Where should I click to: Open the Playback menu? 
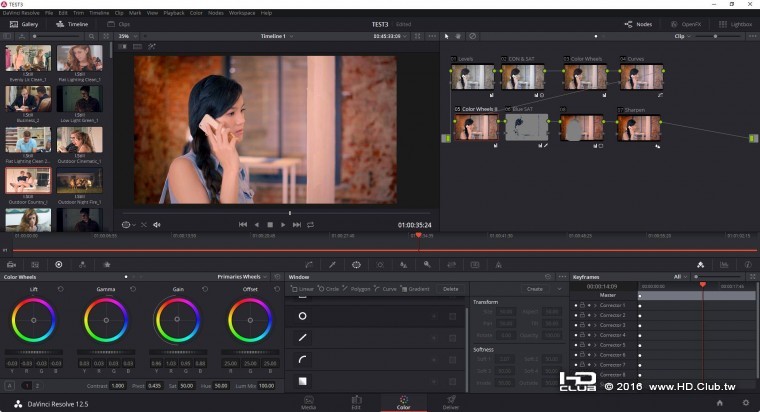tap(173, 13)
